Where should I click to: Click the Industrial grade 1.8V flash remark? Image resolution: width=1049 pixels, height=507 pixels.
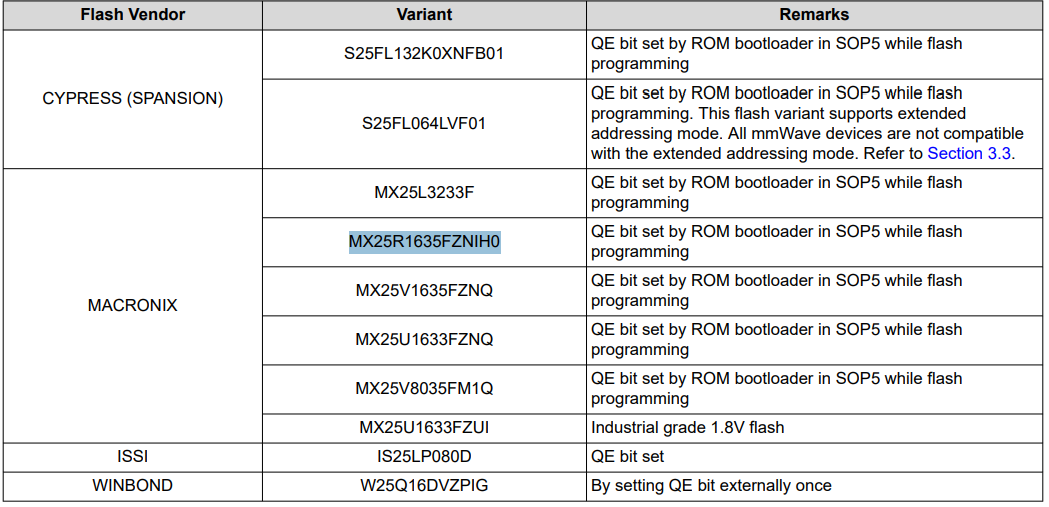(x=688, y=427)
